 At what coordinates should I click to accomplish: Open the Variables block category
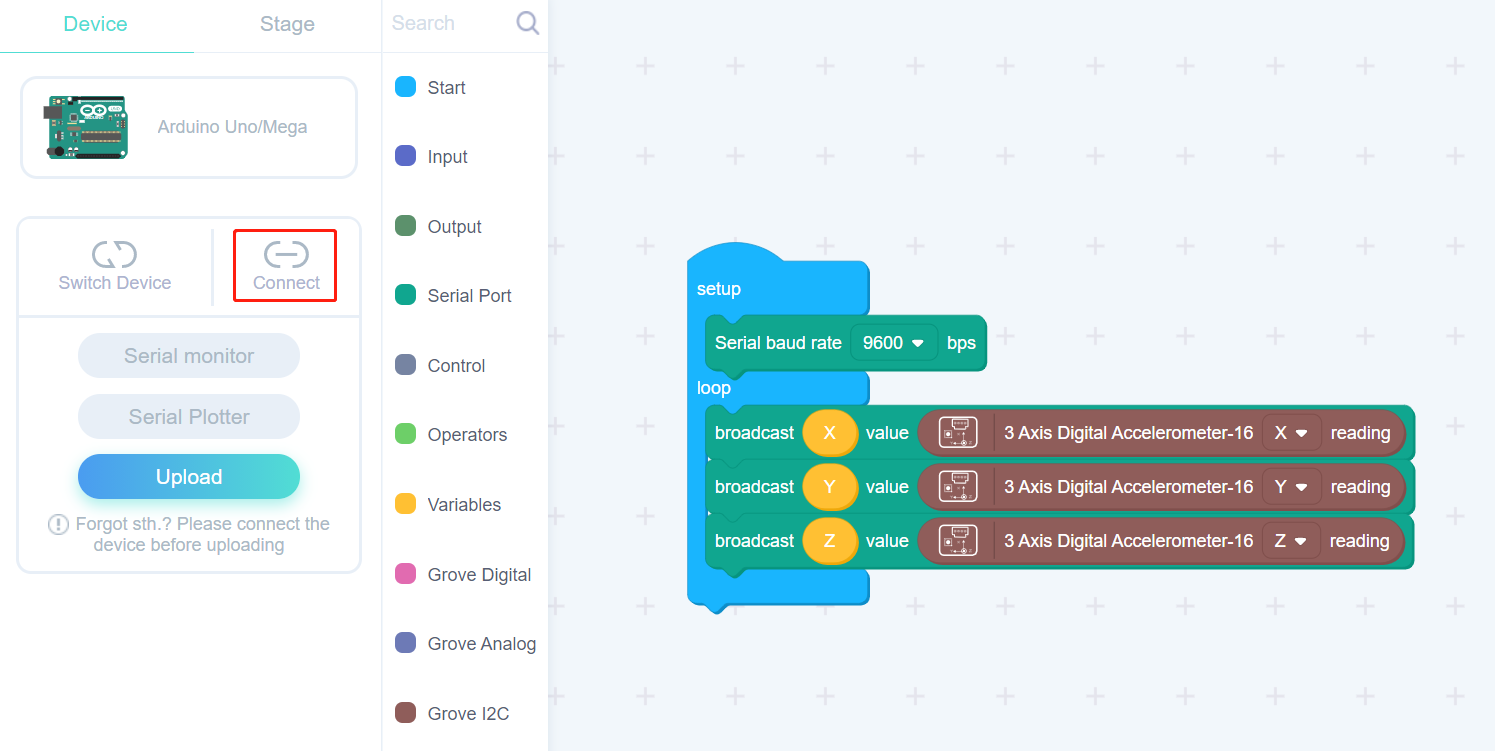(x=465, y=504)
